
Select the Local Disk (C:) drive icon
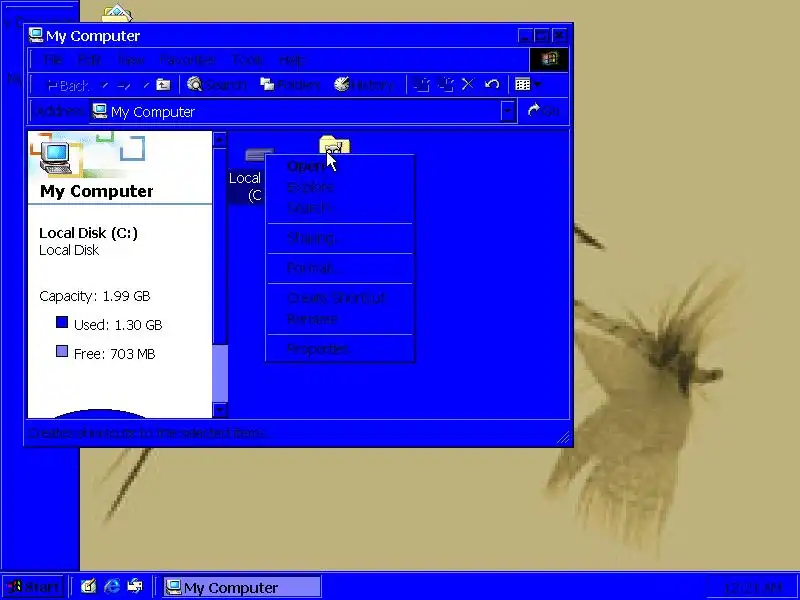point(259,153)
